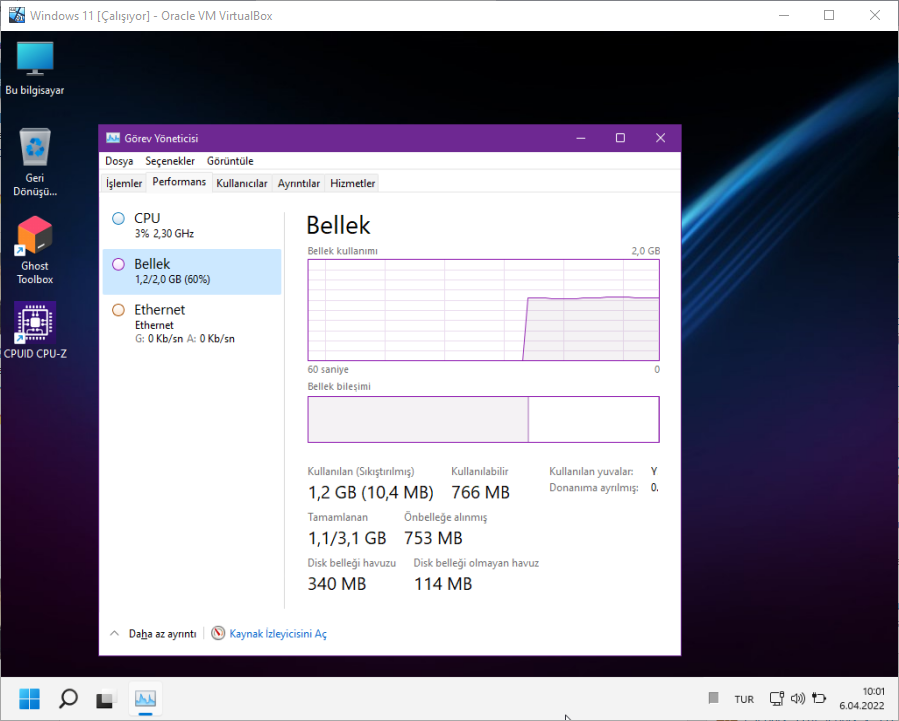Click the volume speaker tray icon

tap(798, 699)
